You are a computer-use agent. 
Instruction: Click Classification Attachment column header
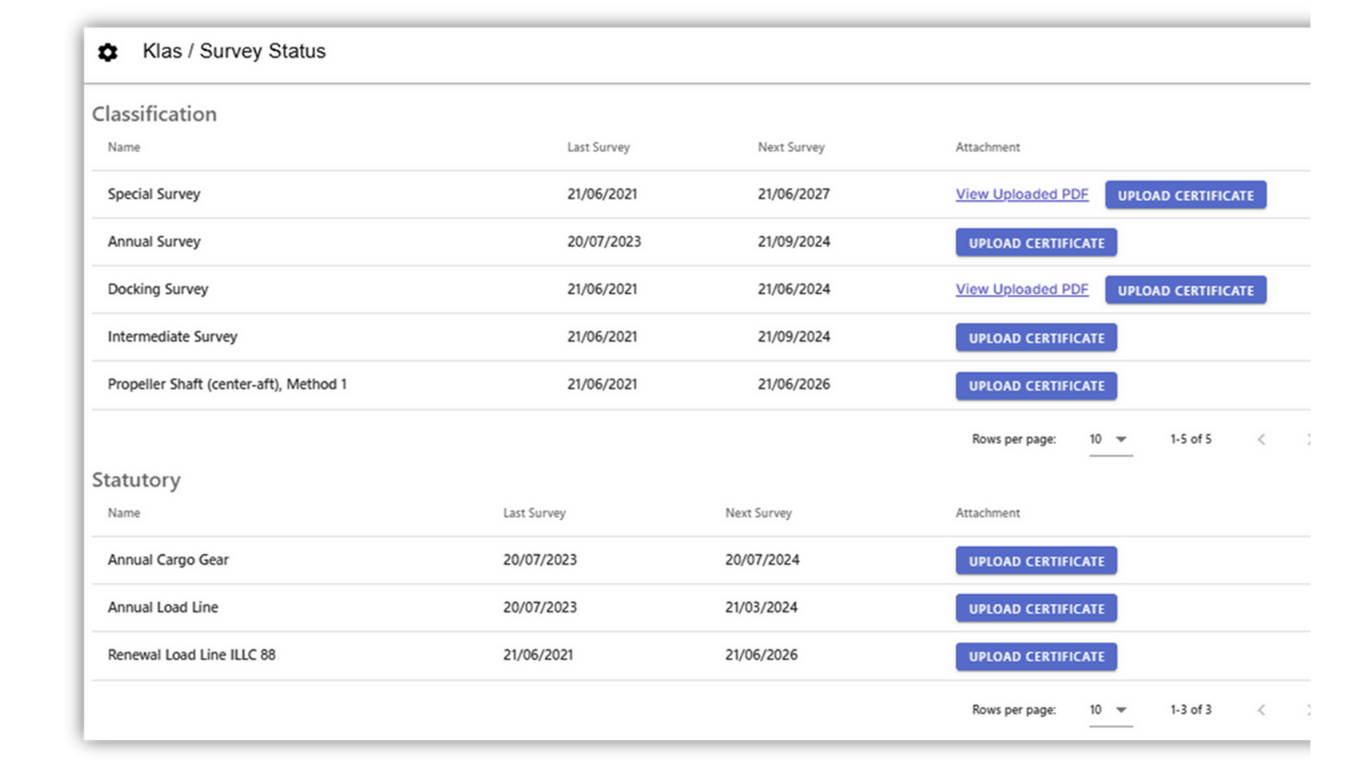[x=988, y=147]
